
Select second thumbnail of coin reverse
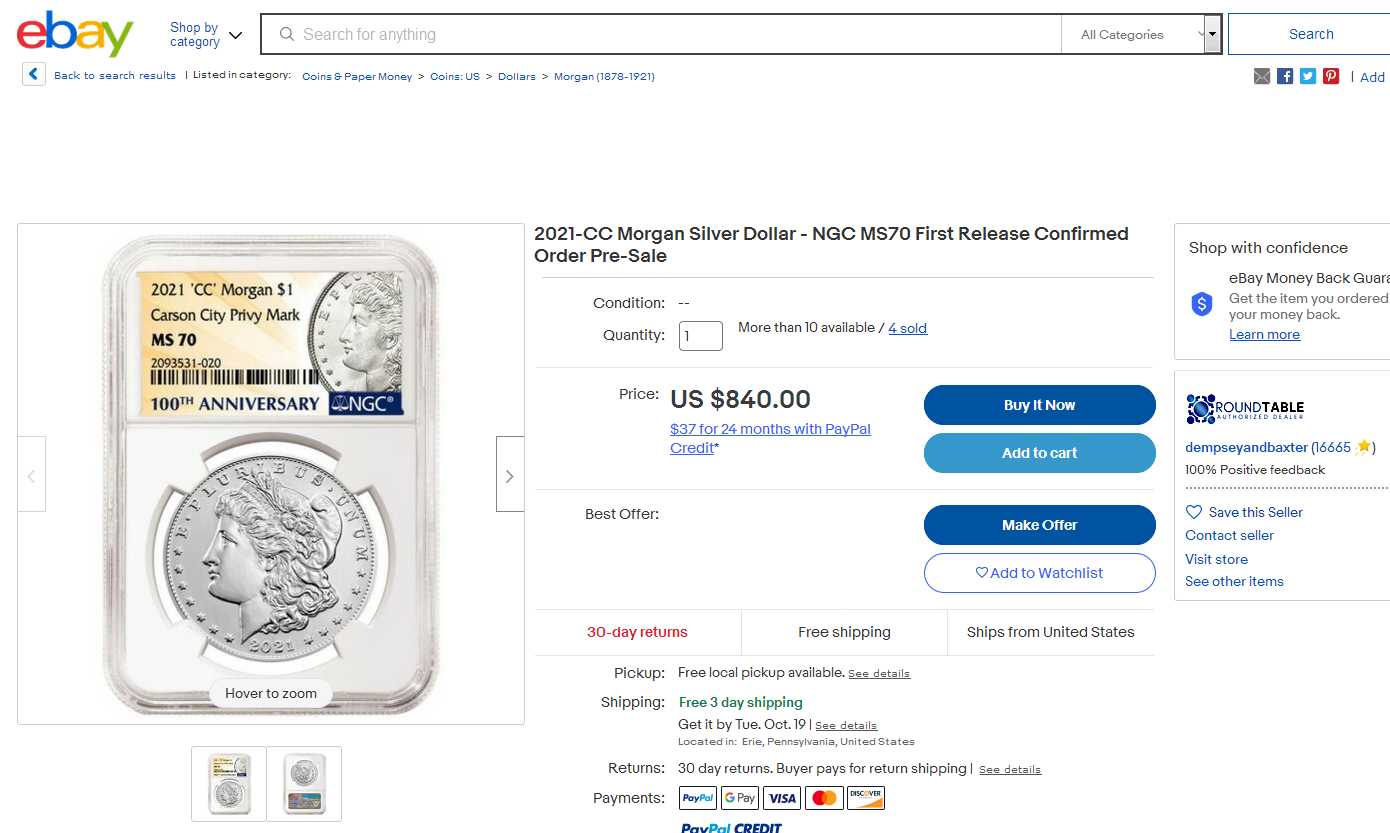(x=304, y=783)
